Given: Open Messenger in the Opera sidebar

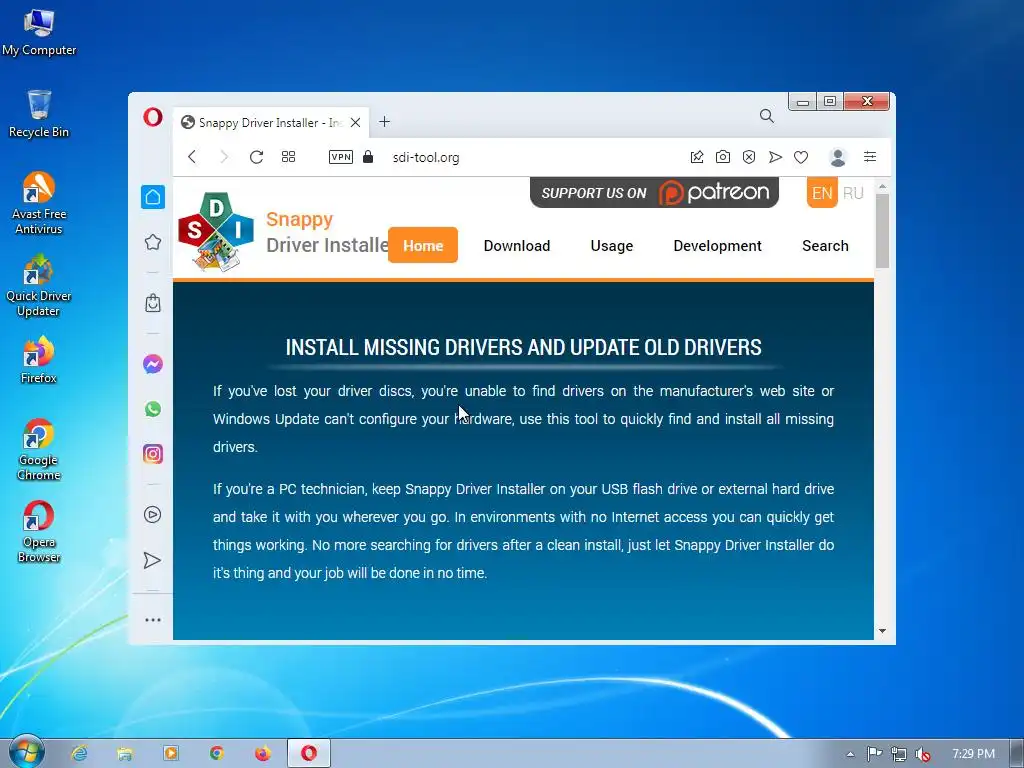Looking at the screenshot, I should 153,364.
